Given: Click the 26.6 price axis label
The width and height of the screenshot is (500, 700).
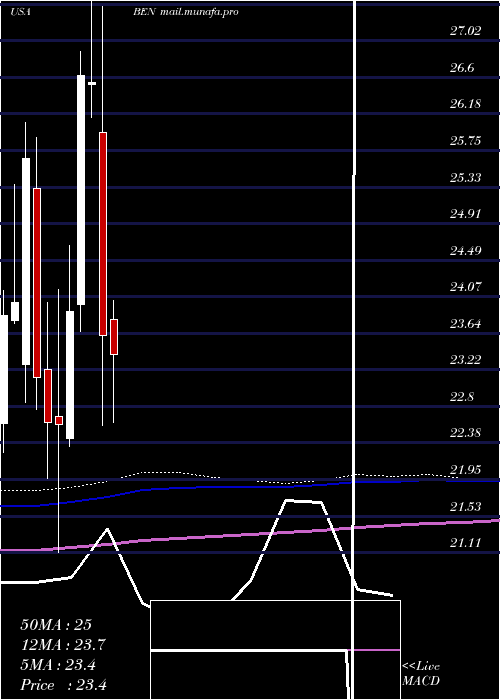Looking at the screenshot, I should tap(462, 68).
